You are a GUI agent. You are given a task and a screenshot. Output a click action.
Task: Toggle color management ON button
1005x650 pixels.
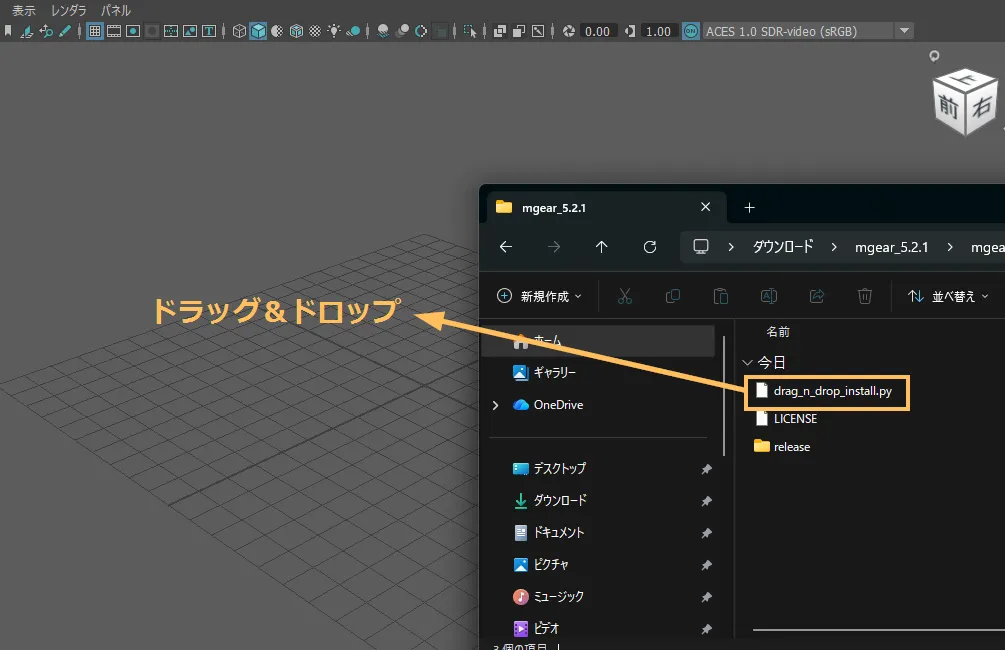690,31
